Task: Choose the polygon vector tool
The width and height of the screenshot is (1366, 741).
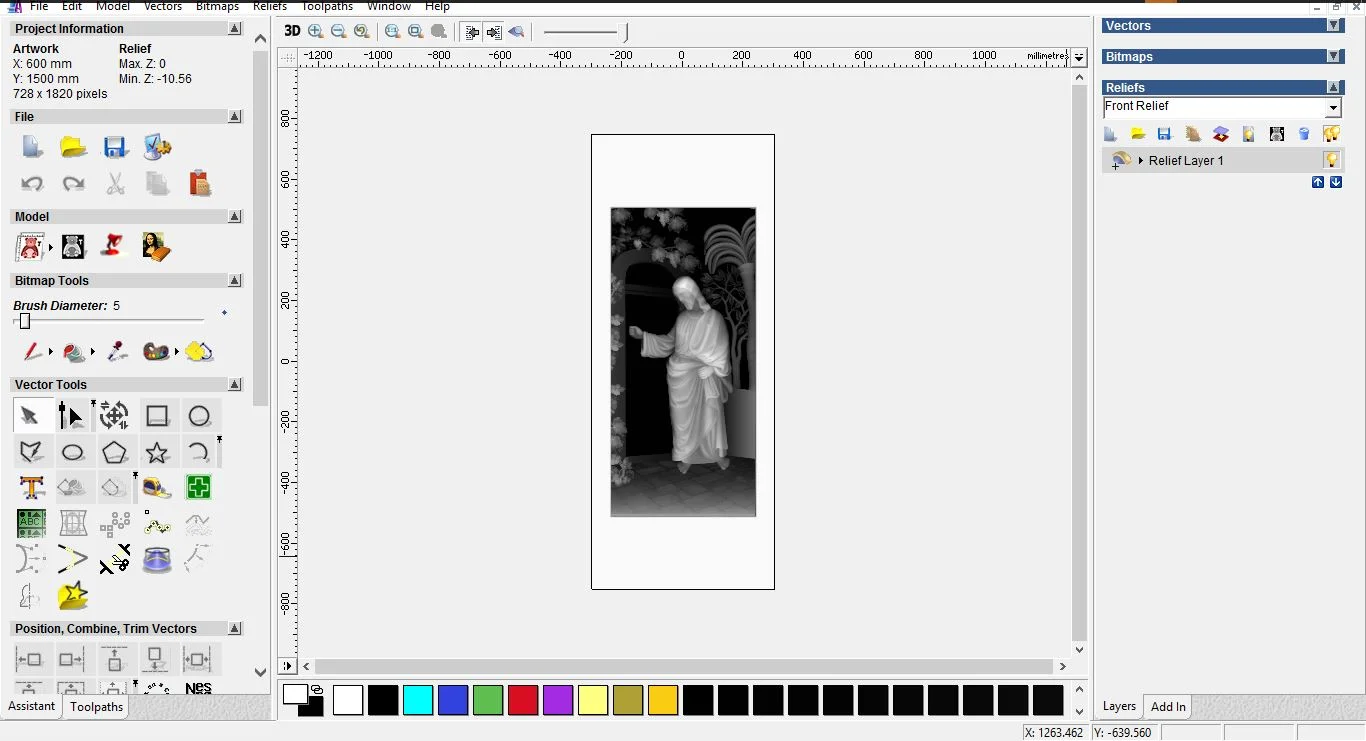Action: pos(115,453)
